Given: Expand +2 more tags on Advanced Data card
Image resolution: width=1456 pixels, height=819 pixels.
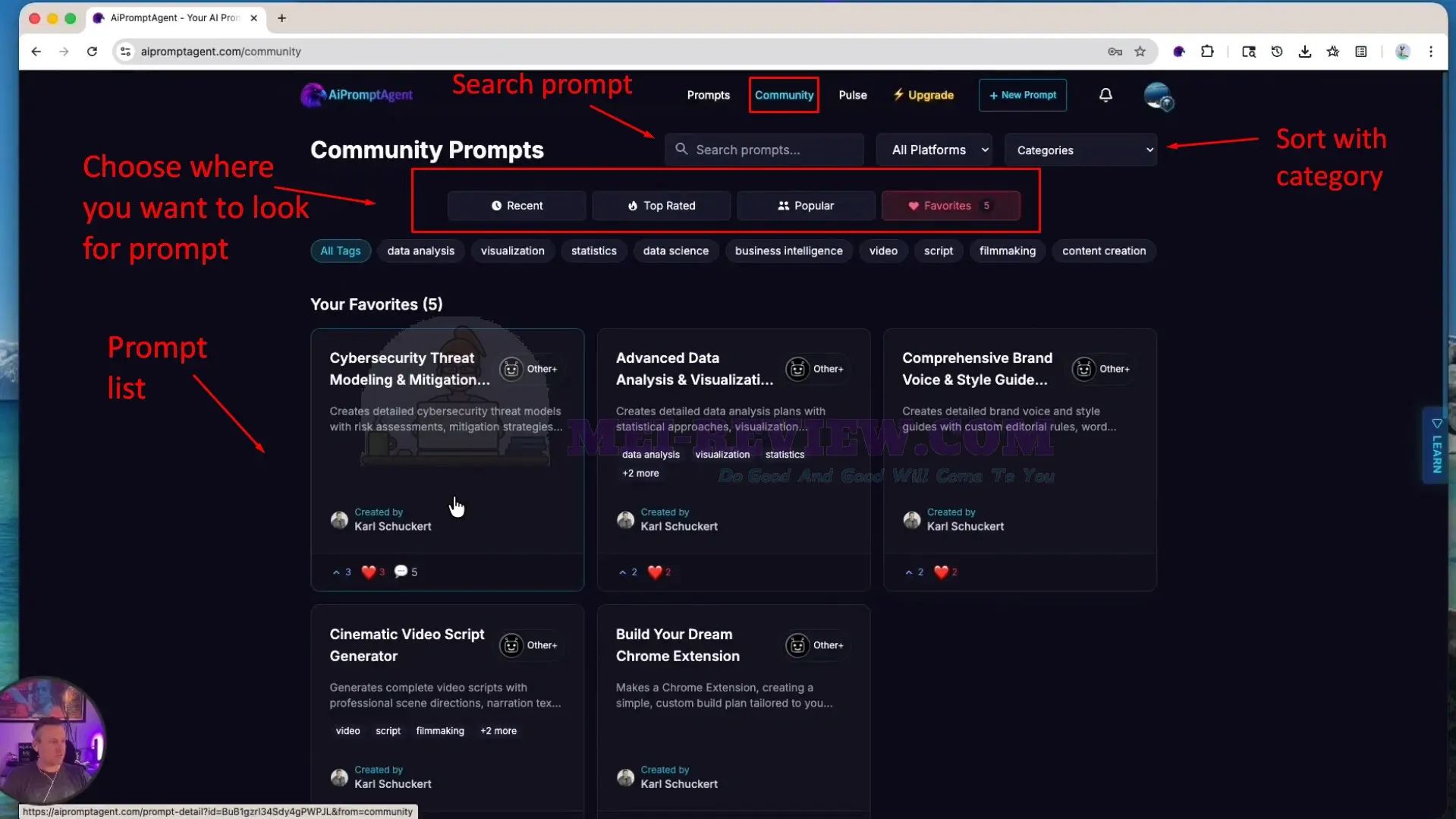Looking at the screenshot, I should point(640,473).
